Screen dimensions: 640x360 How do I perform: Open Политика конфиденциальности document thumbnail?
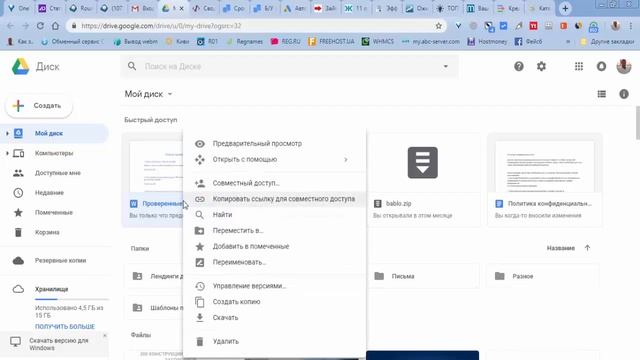click(544, 167)
